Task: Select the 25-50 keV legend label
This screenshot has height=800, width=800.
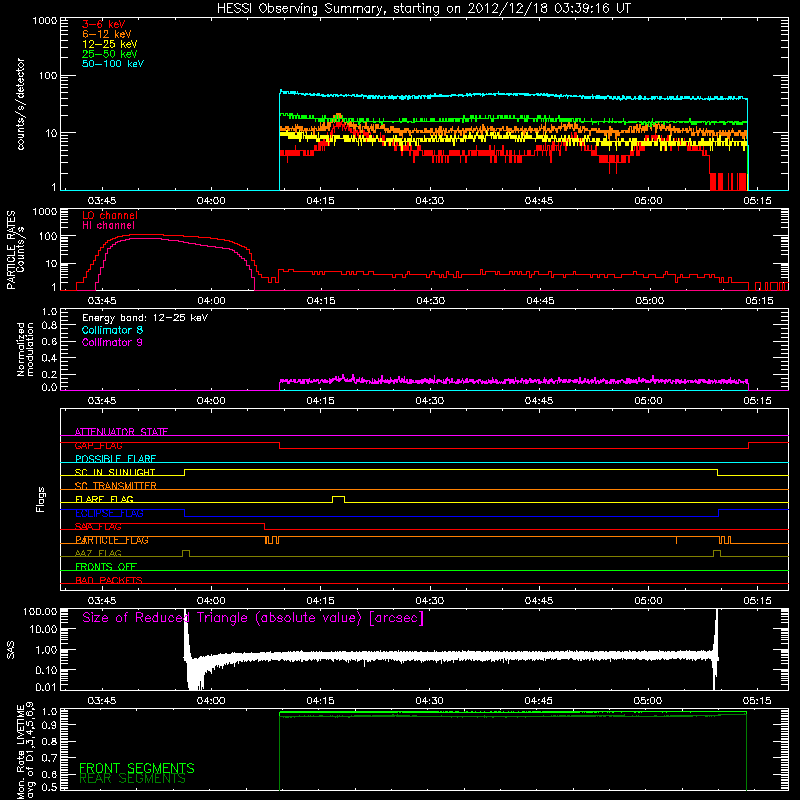Action: coord(110,54)
